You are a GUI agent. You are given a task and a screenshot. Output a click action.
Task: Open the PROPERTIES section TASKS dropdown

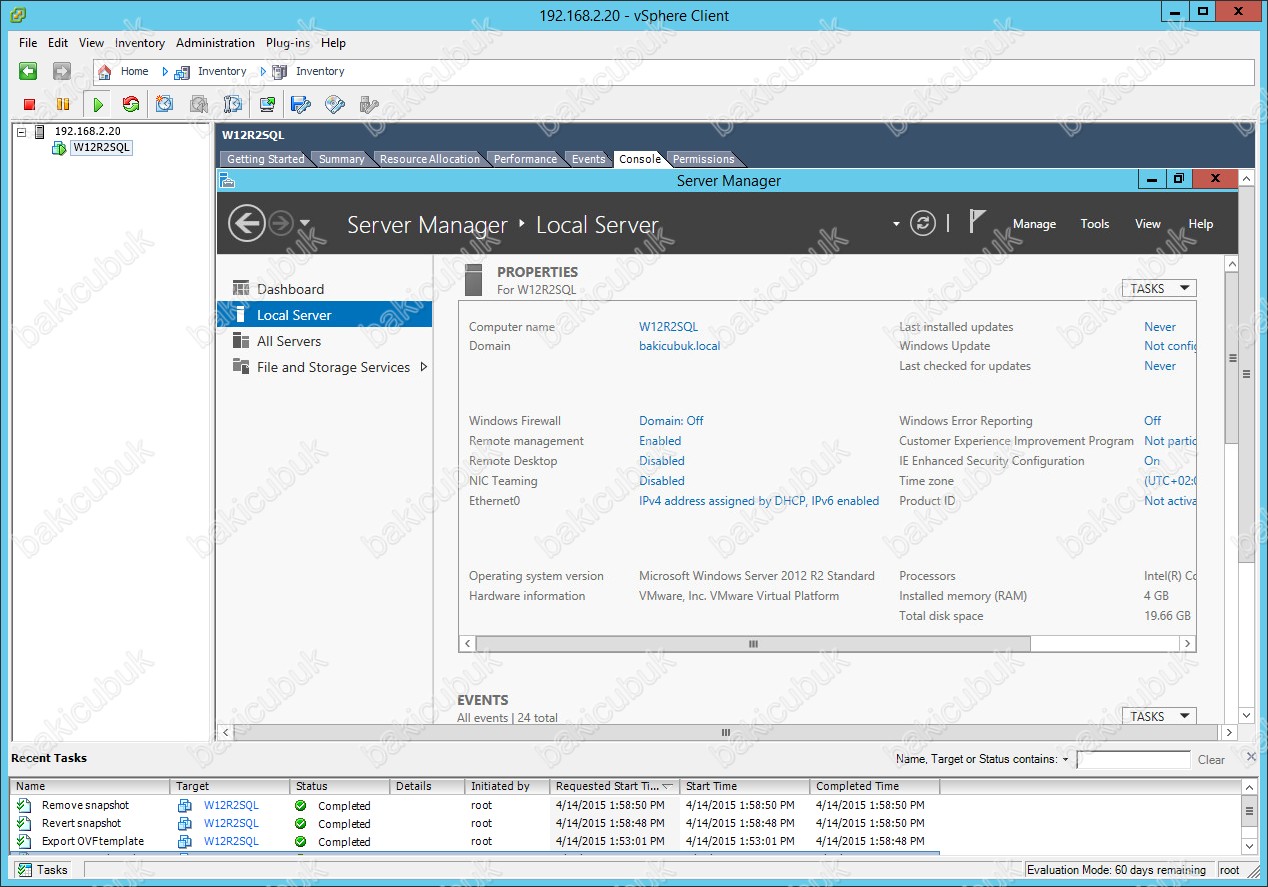coord(1159,288)
